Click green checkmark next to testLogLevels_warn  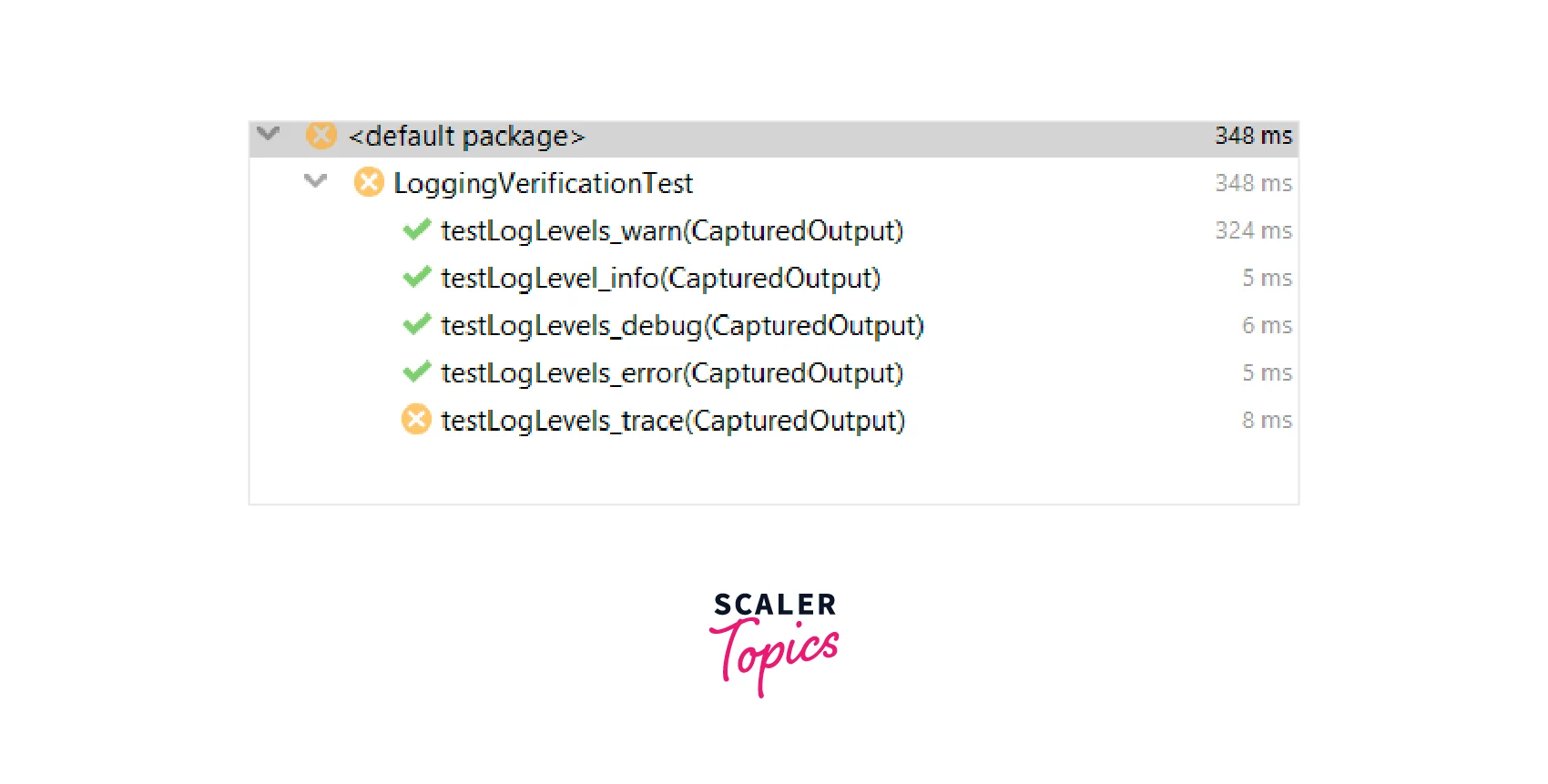point(416,230)
